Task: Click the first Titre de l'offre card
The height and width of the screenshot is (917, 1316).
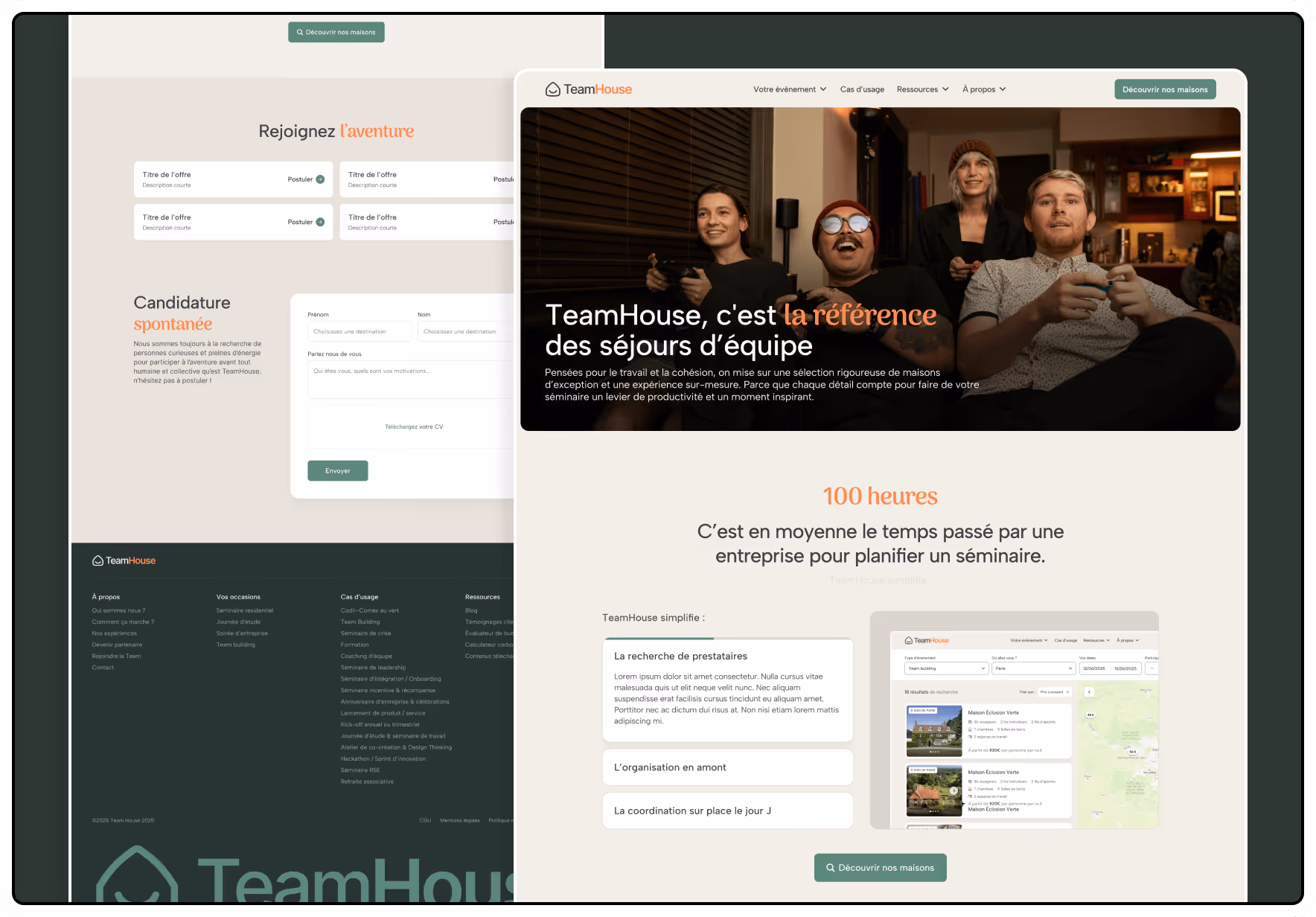Action: click(x=234, y=179)
